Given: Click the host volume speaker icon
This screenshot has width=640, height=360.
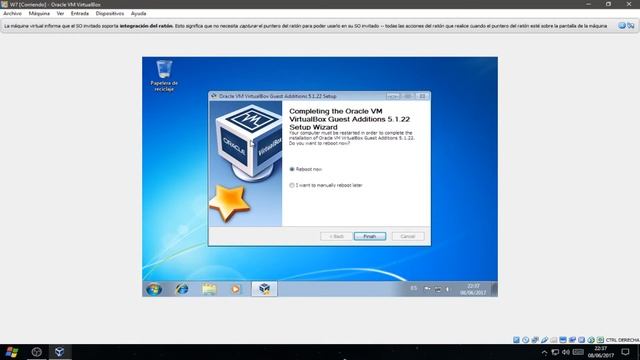Looking at the screenshot, I should pos(566,352).
